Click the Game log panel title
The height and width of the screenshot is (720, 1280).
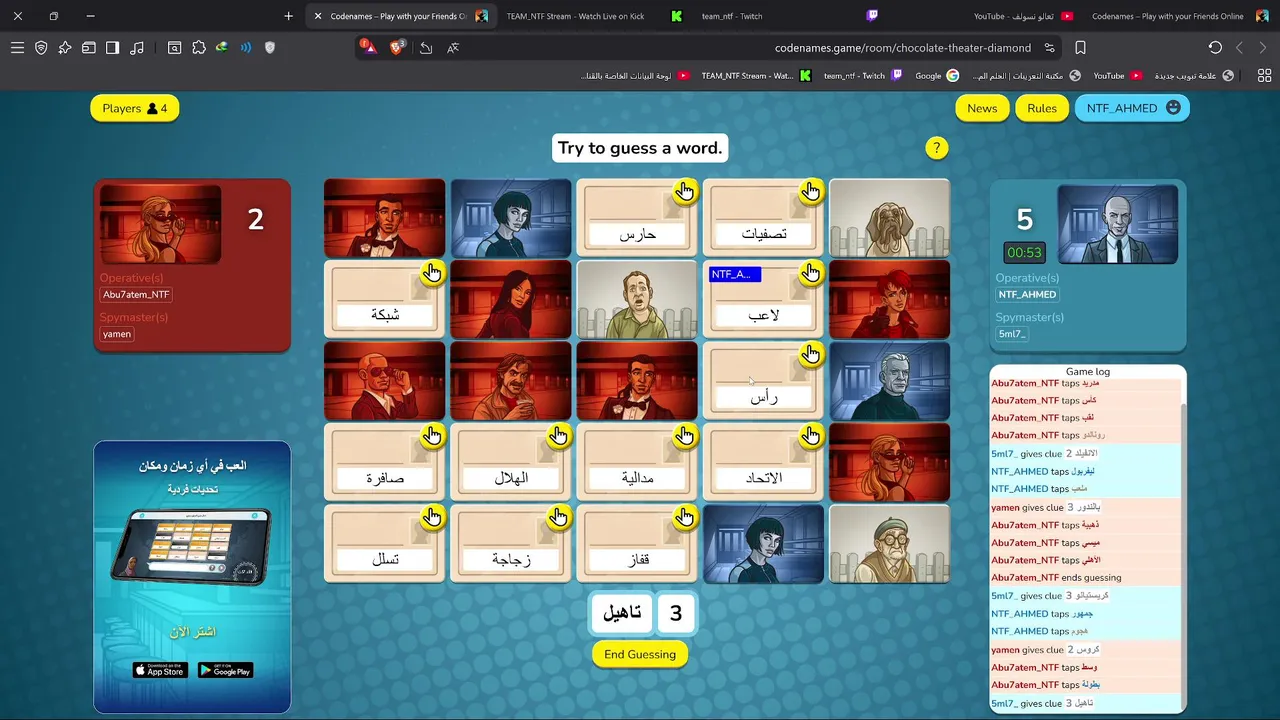point(1088,371)
